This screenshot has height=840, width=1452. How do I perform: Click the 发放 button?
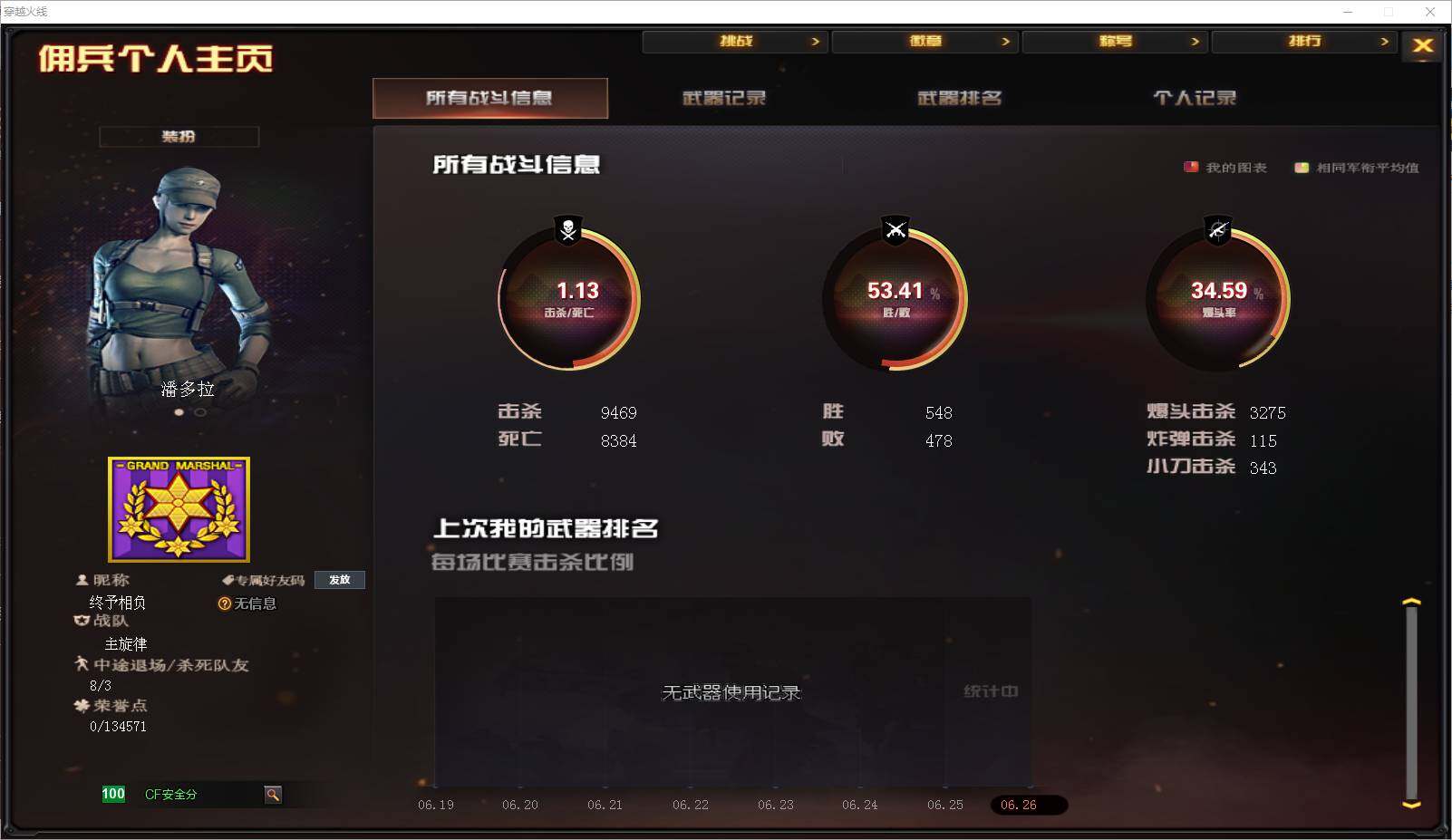[340, 580]
